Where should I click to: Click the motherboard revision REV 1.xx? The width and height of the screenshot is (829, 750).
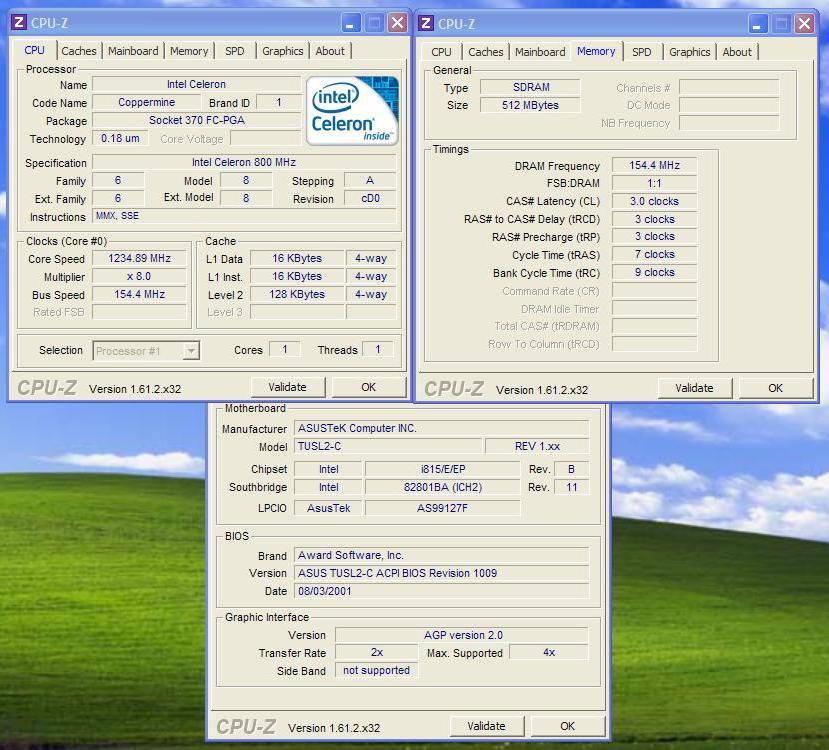537,446
